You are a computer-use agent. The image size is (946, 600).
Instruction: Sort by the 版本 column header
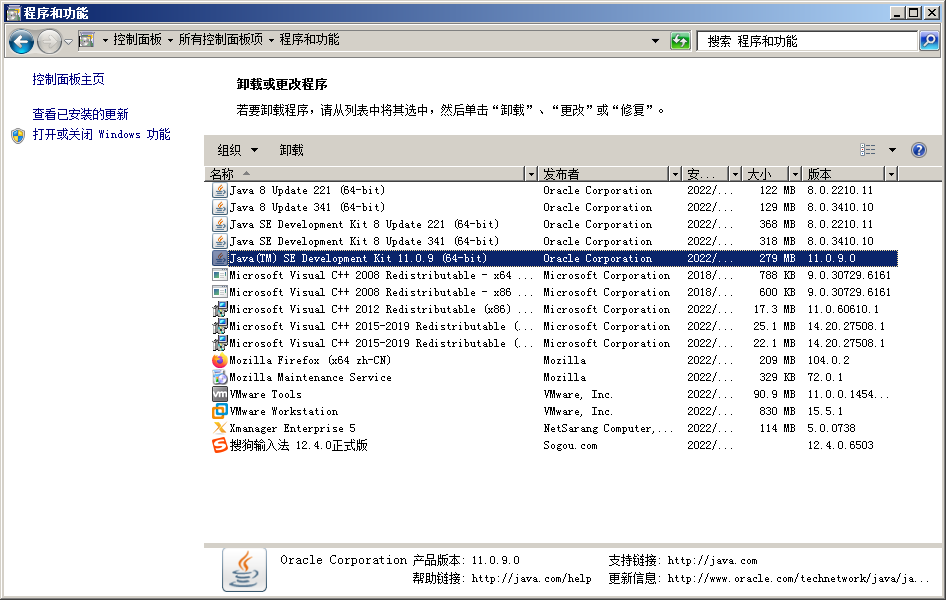pyautogui.click(x=843, y=174)
